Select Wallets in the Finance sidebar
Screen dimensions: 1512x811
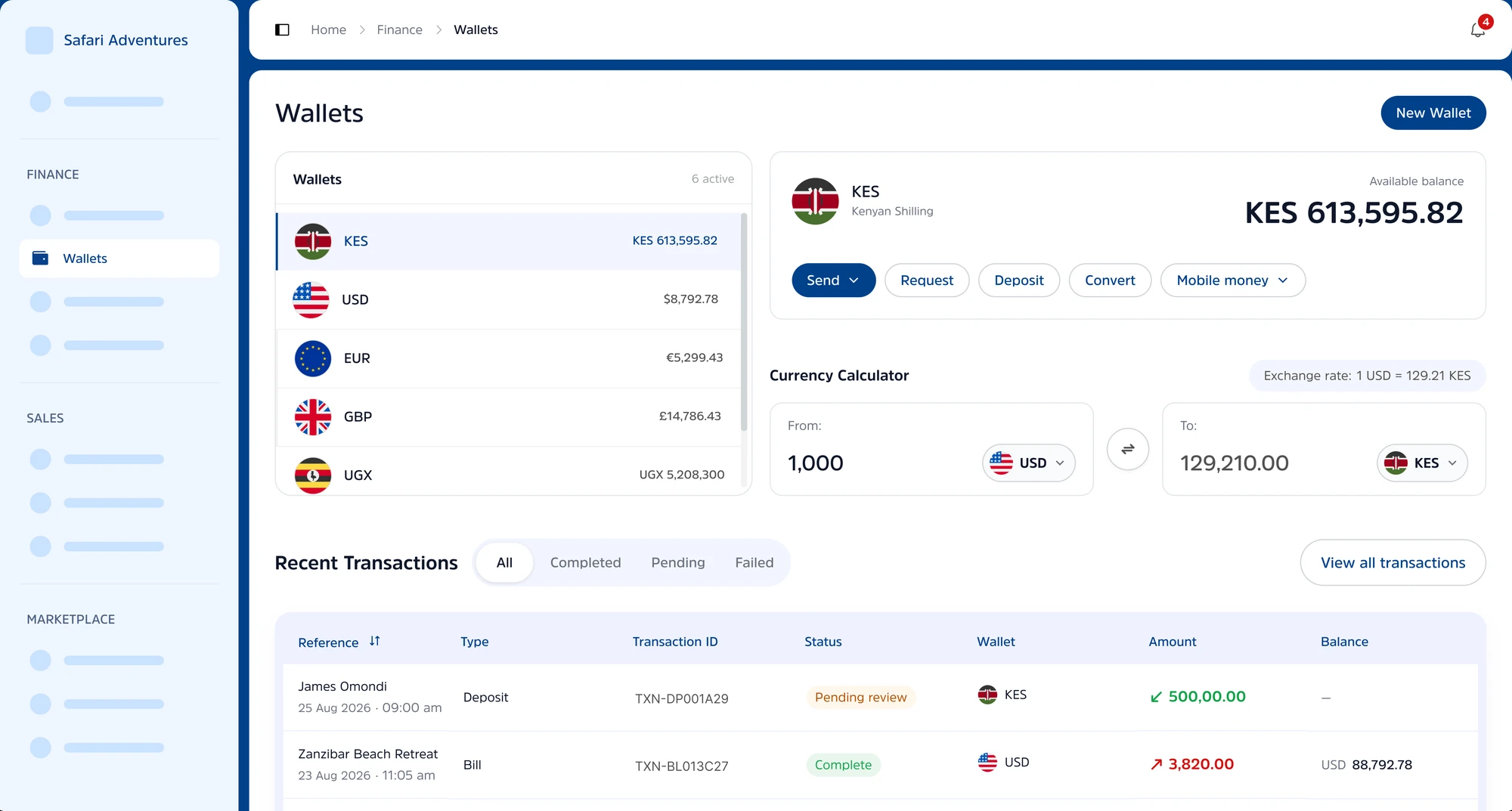(x=119, y=258)
